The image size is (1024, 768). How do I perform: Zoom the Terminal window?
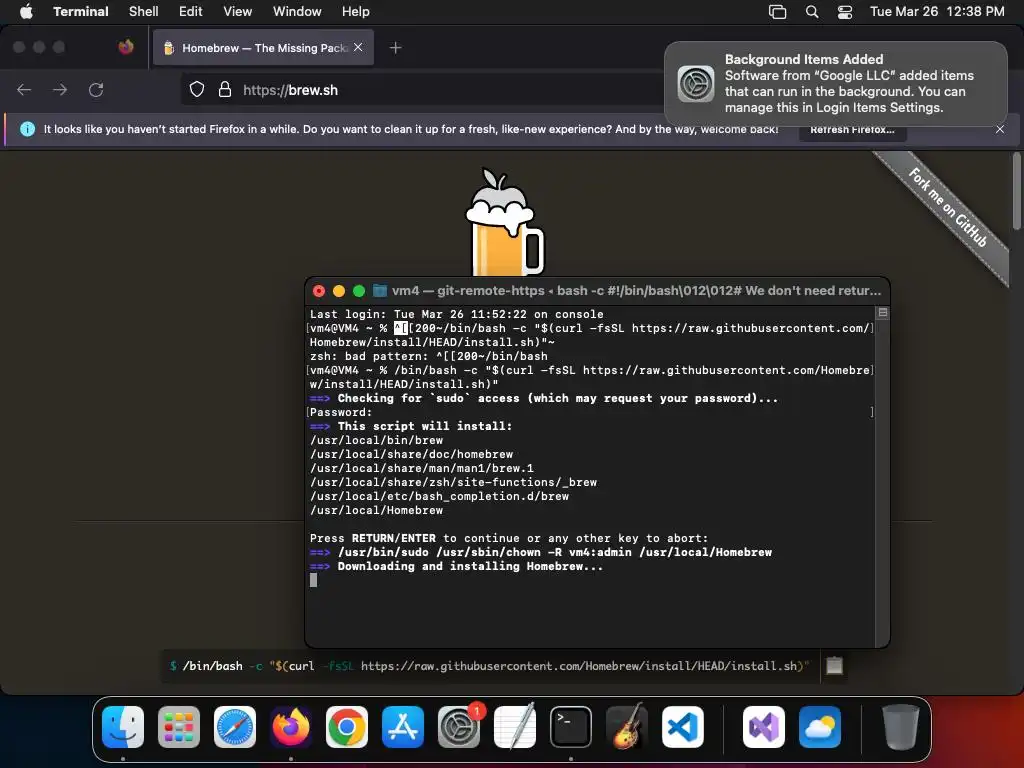(359, 291)
